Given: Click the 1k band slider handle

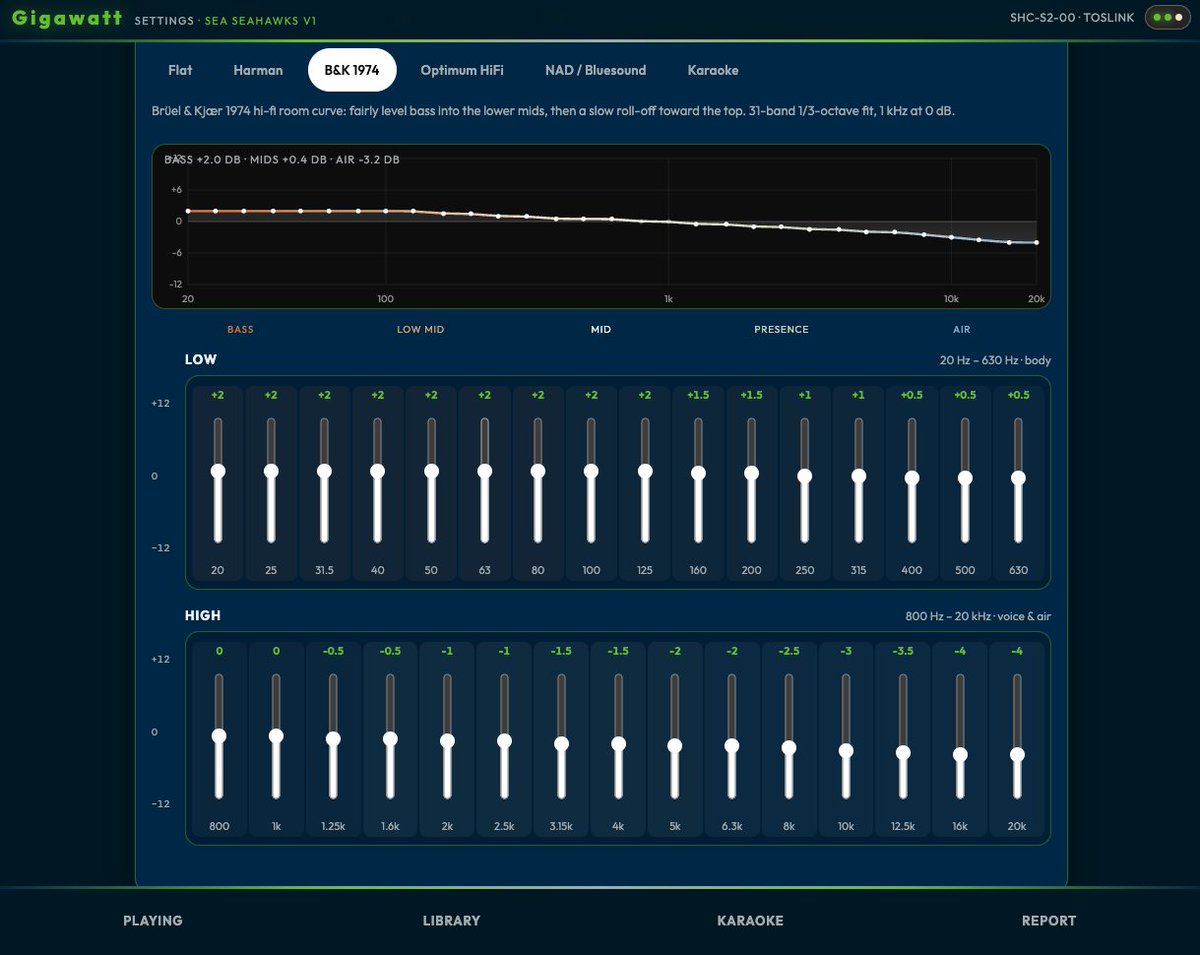Looking at the screenshot, I should point(276,736).
